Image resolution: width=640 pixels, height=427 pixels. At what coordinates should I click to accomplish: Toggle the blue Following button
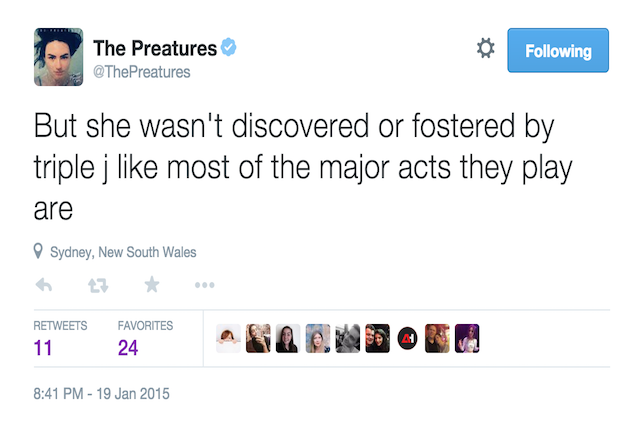(556, 50)
